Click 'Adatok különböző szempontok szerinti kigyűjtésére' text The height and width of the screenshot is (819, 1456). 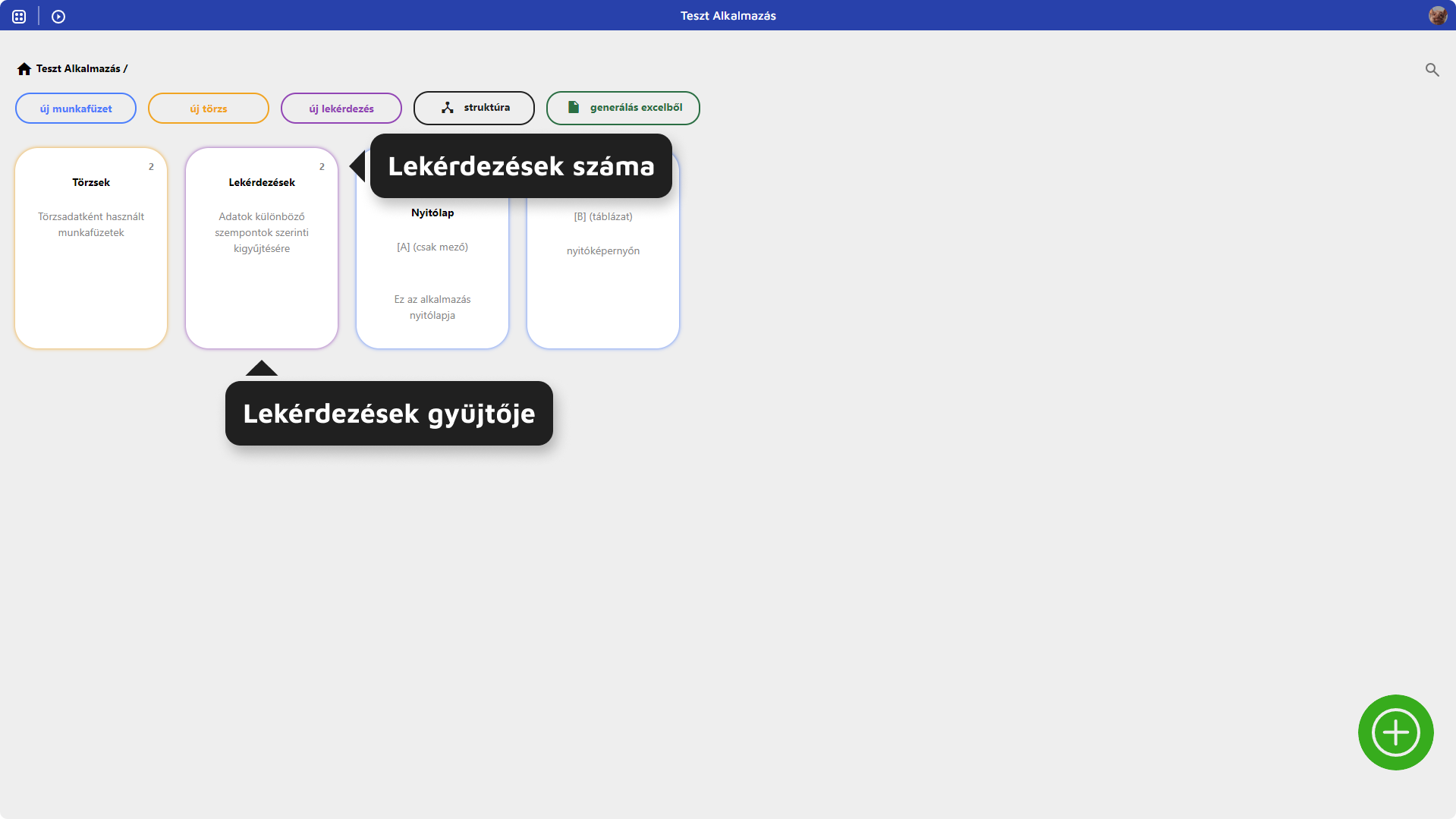pos(262,232)
